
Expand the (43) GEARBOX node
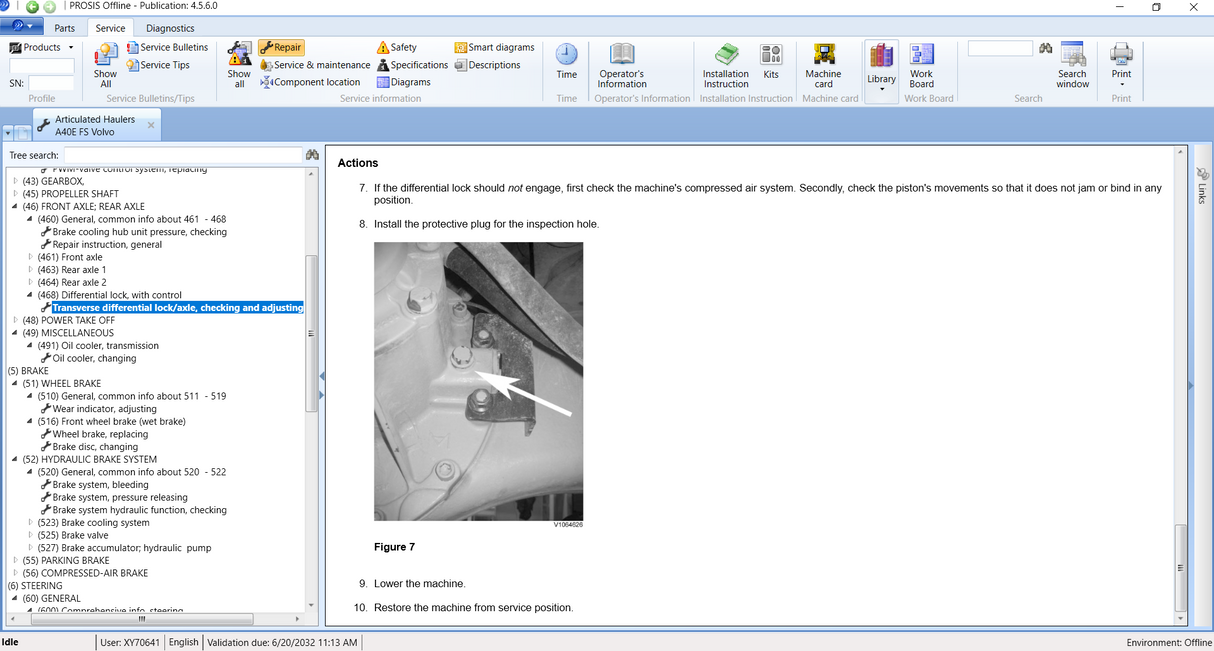[x=15, y=181]
